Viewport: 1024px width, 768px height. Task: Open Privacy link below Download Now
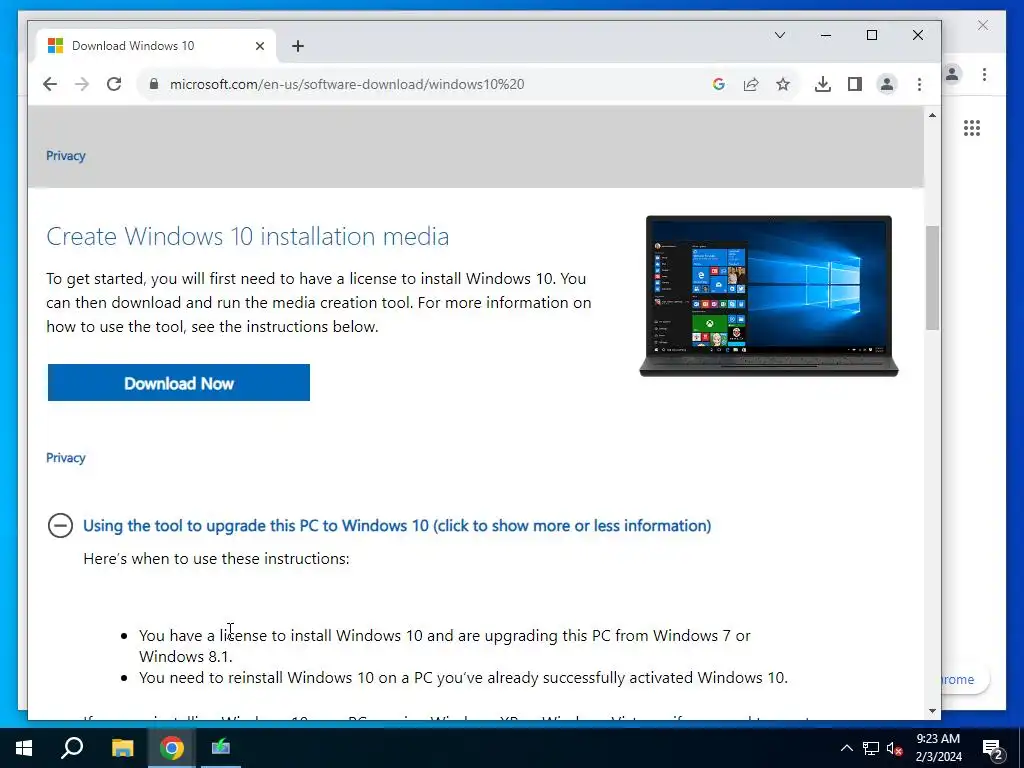pos(65,458)
